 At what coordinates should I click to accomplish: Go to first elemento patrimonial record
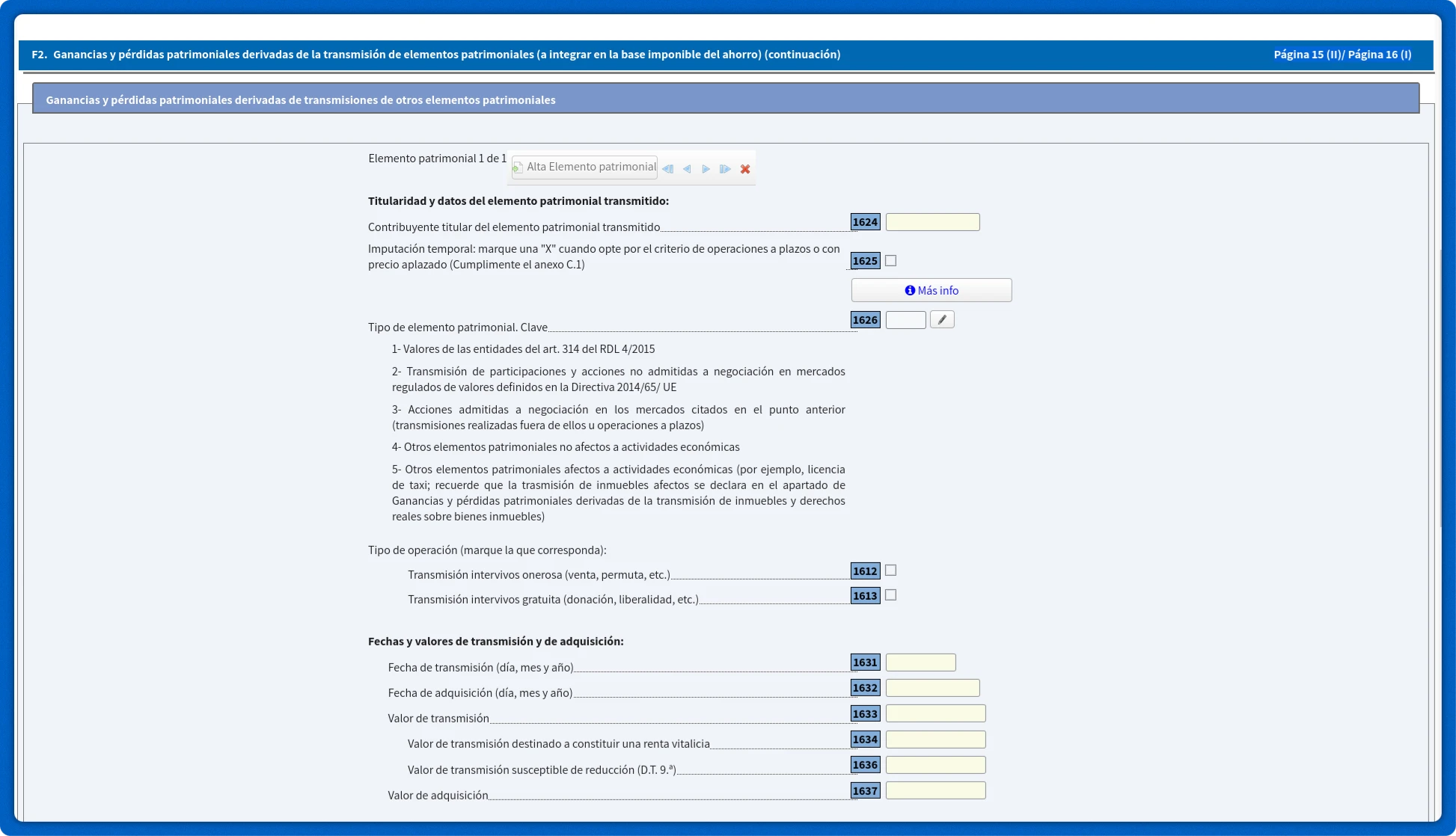668,169
